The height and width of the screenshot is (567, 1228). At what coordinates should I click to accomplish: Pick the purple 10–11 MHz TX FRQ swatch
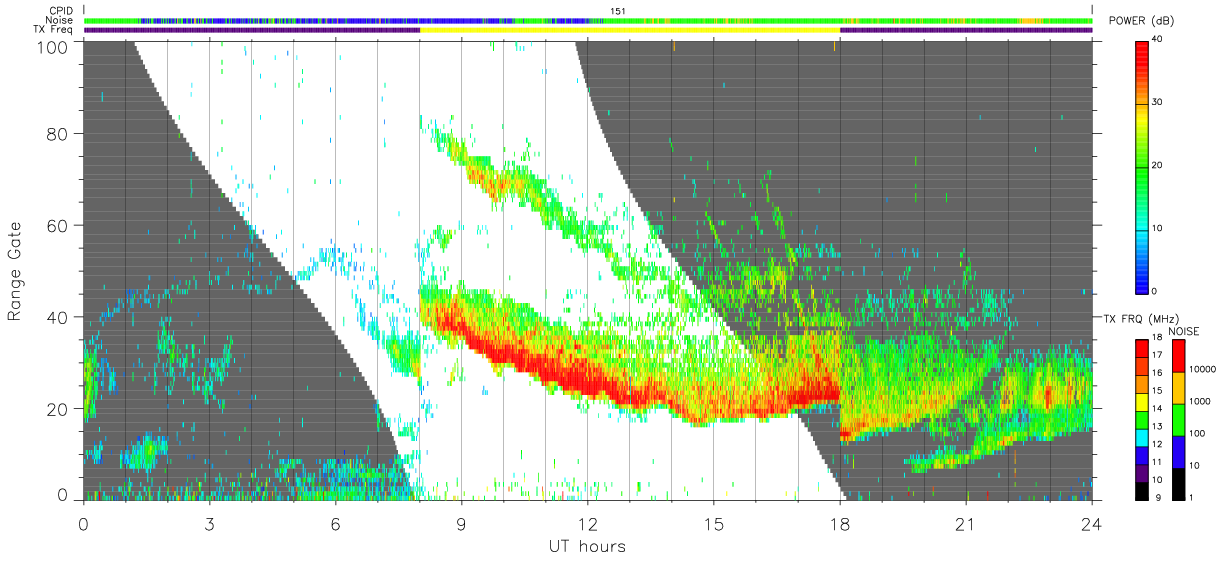point(1142,474)
